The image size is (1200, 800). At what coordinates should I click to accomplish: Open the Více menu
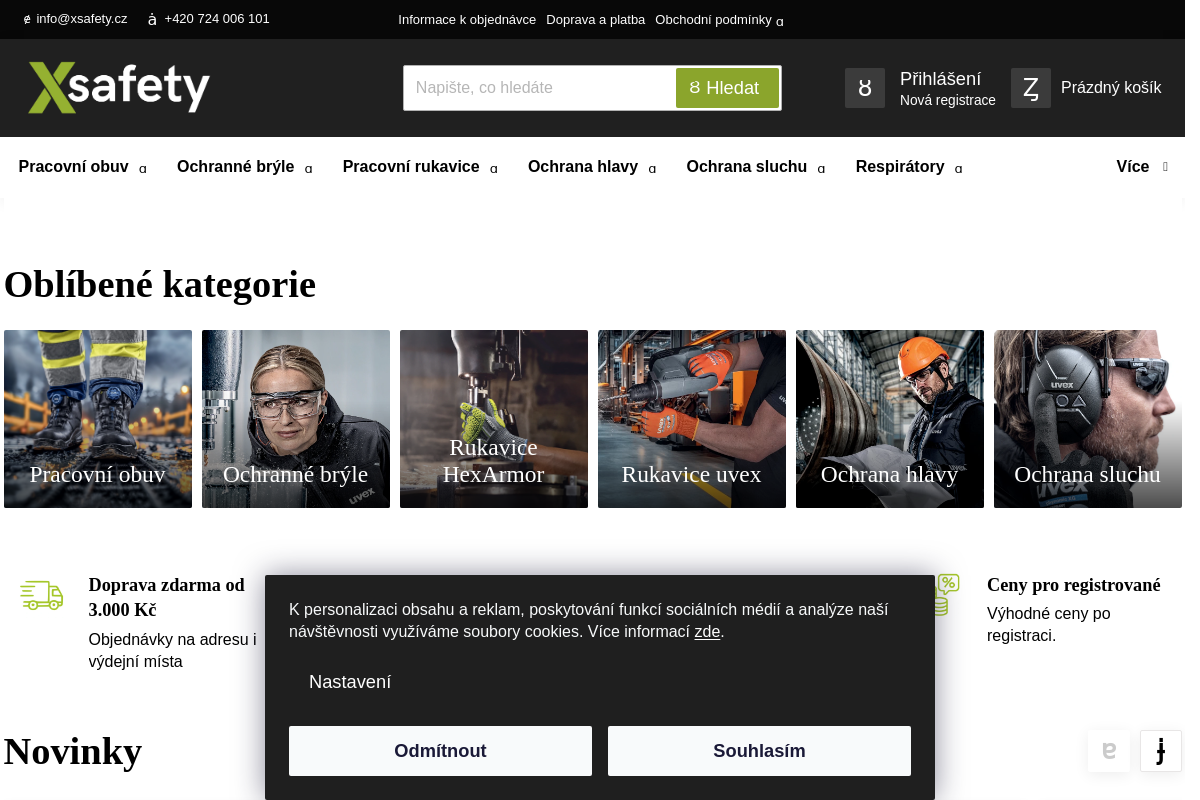[x=1142, y=167]
